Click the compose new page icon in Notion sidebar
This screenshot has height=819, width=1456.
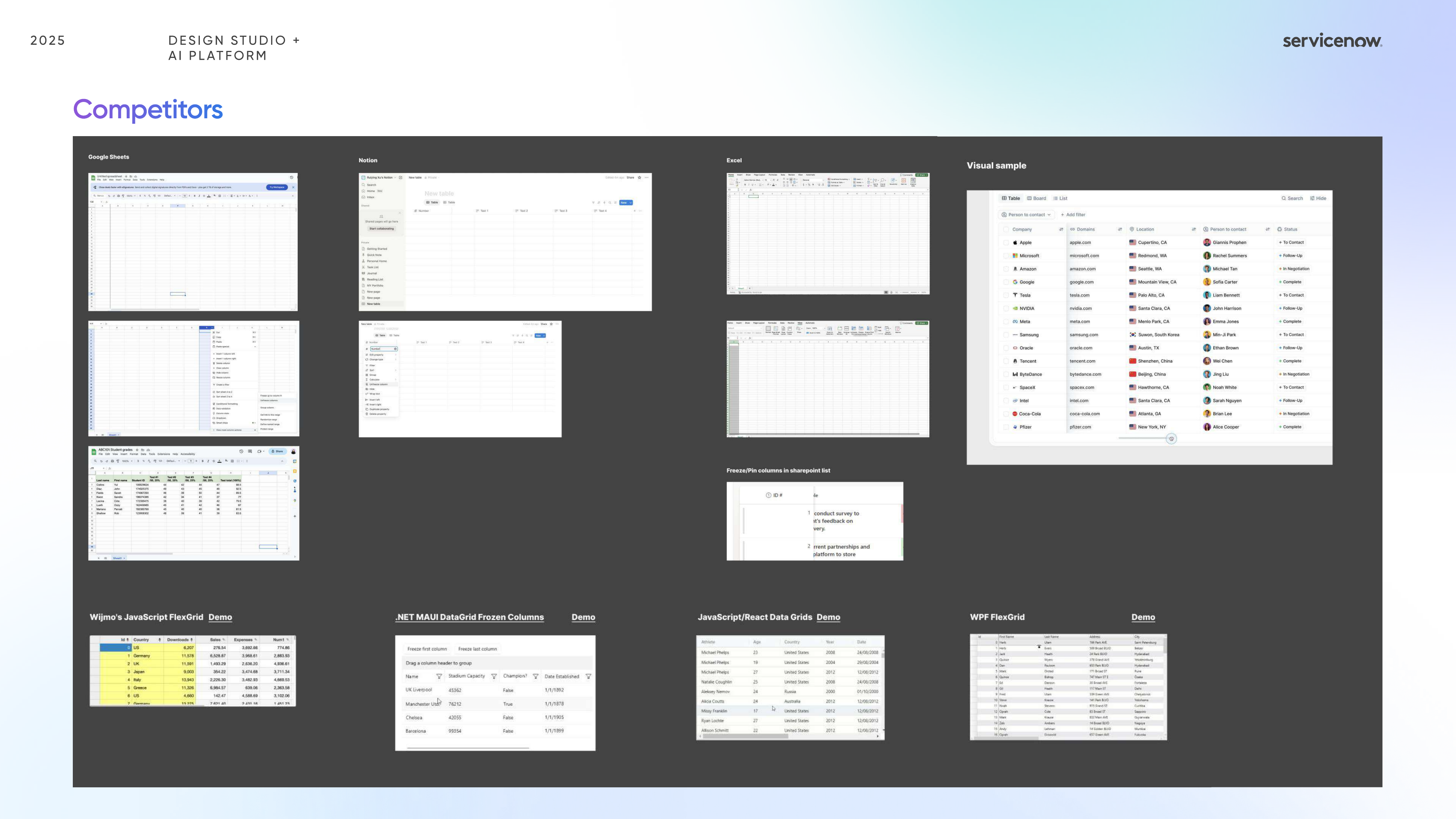pos(401,178)
